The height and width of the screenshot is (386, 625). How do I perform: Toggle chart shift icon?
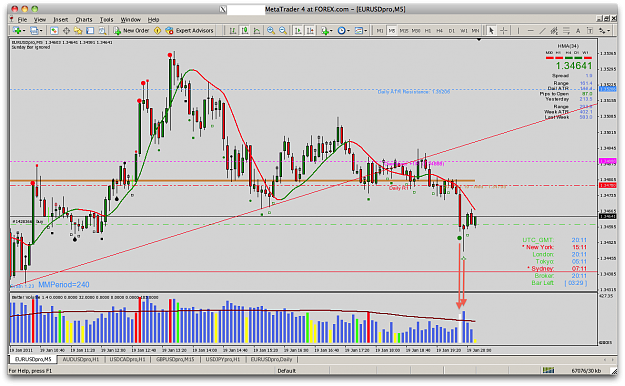click(310, 30)
